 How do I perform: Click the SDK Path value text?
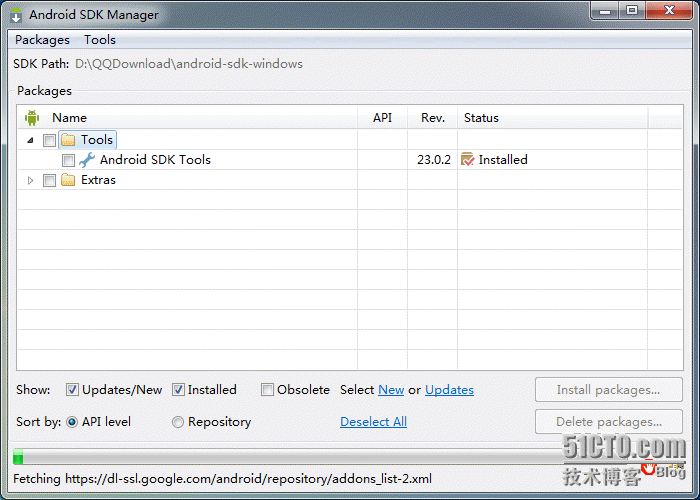pyautogui.click(x=189, y=64)
